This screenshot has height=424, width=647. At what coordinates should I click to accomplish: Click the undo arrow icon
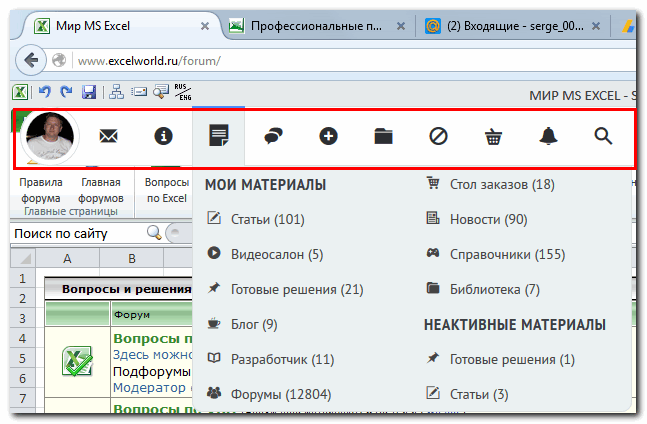click(x=45, y=92)
